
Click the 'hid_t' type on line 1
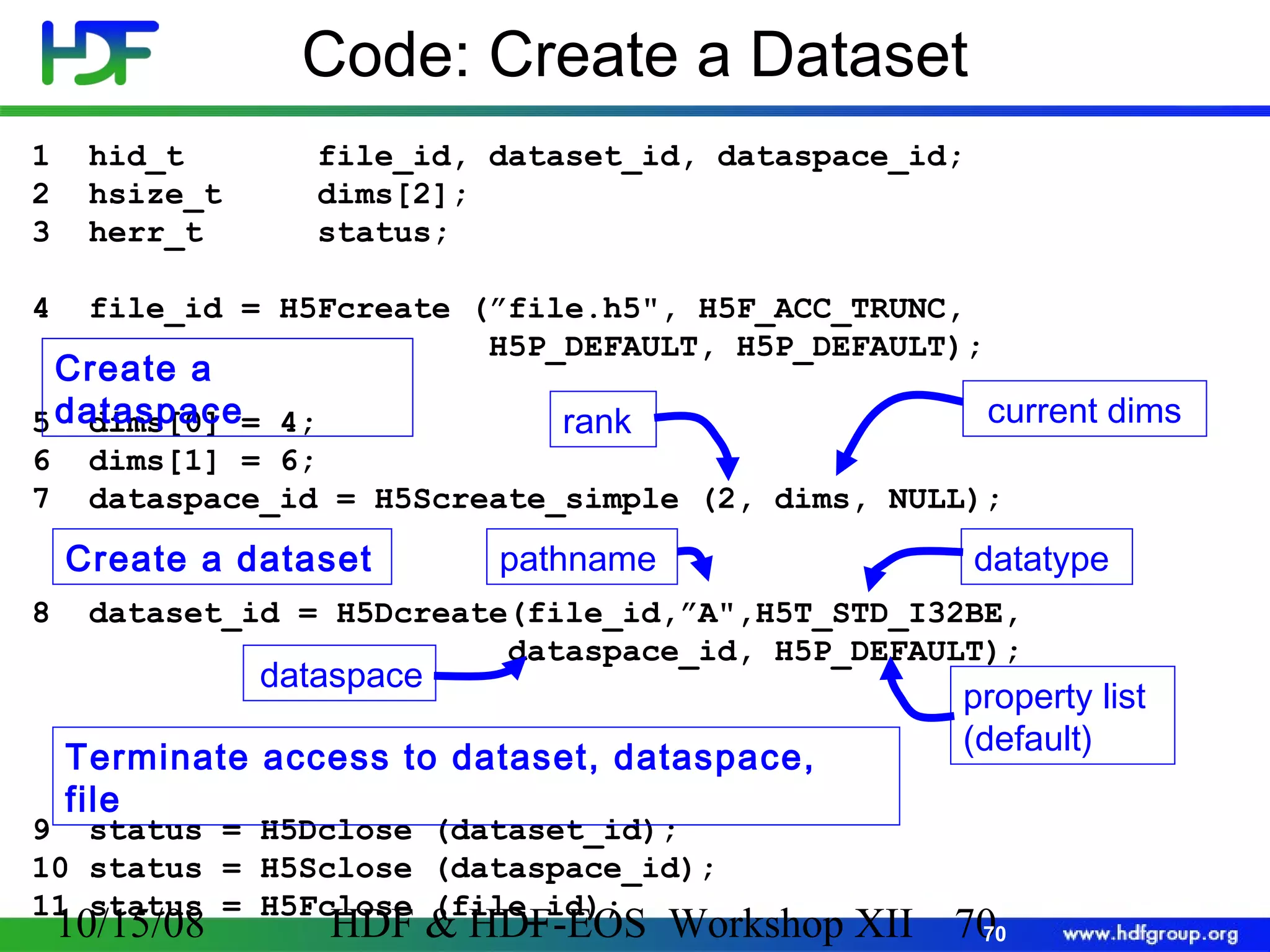pos(136,157)
